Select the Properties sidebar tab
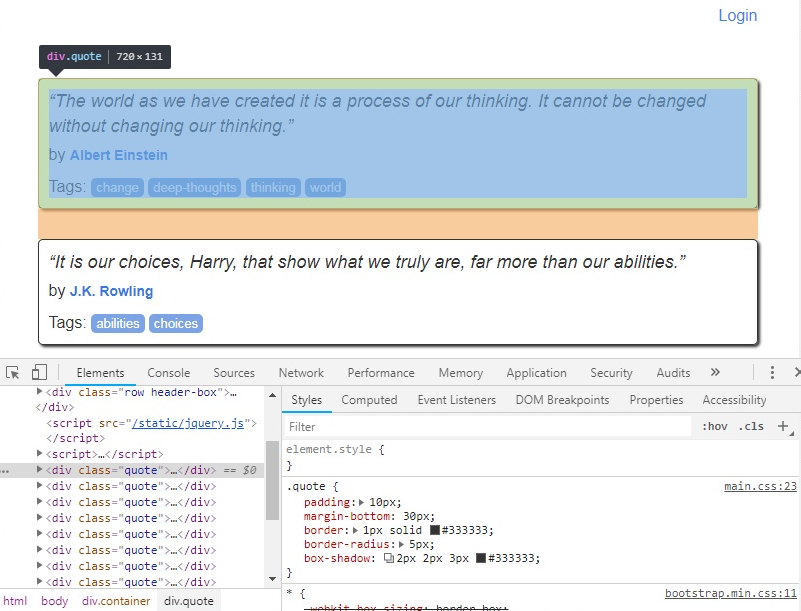 656,400
